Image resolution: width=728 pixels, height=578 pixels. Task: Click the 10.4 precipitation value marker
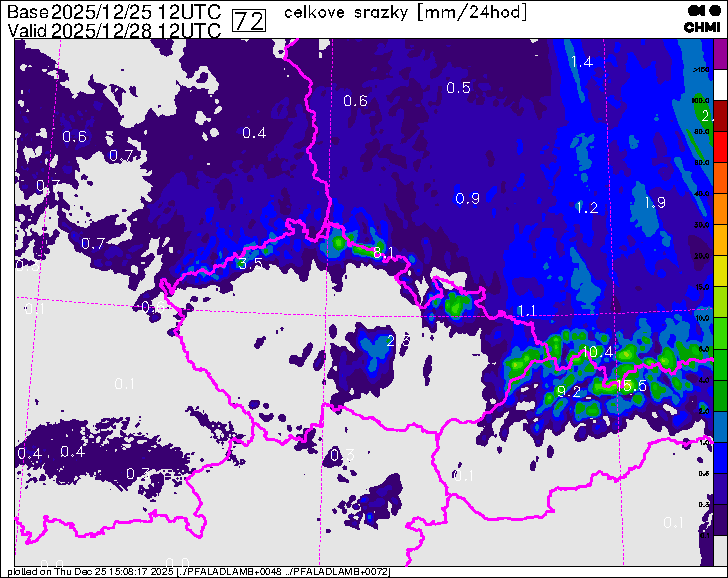coord(597,352)
